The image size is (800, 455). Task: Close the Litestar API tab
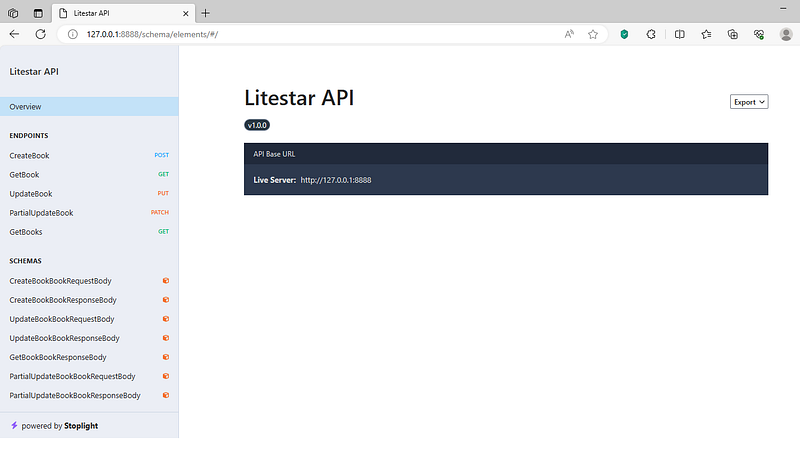(x=186, y=14)
